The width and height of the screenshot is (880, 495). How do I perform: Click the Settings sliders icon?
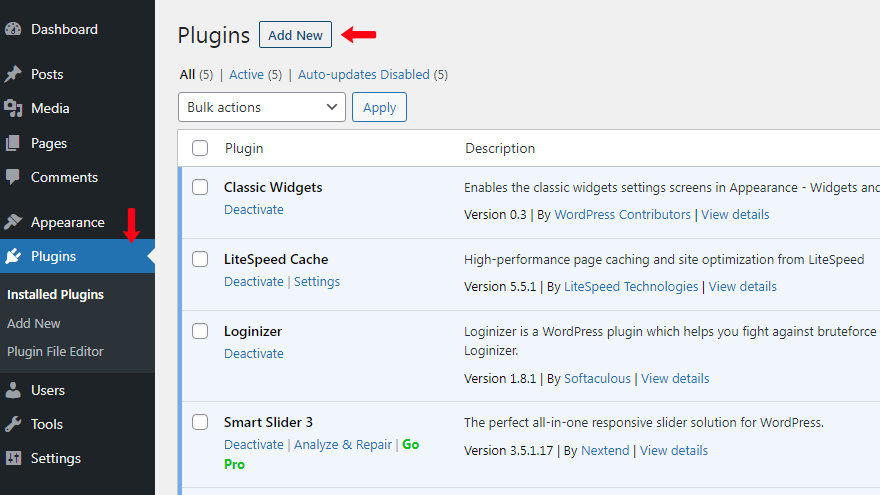click(x=13, y=459)
